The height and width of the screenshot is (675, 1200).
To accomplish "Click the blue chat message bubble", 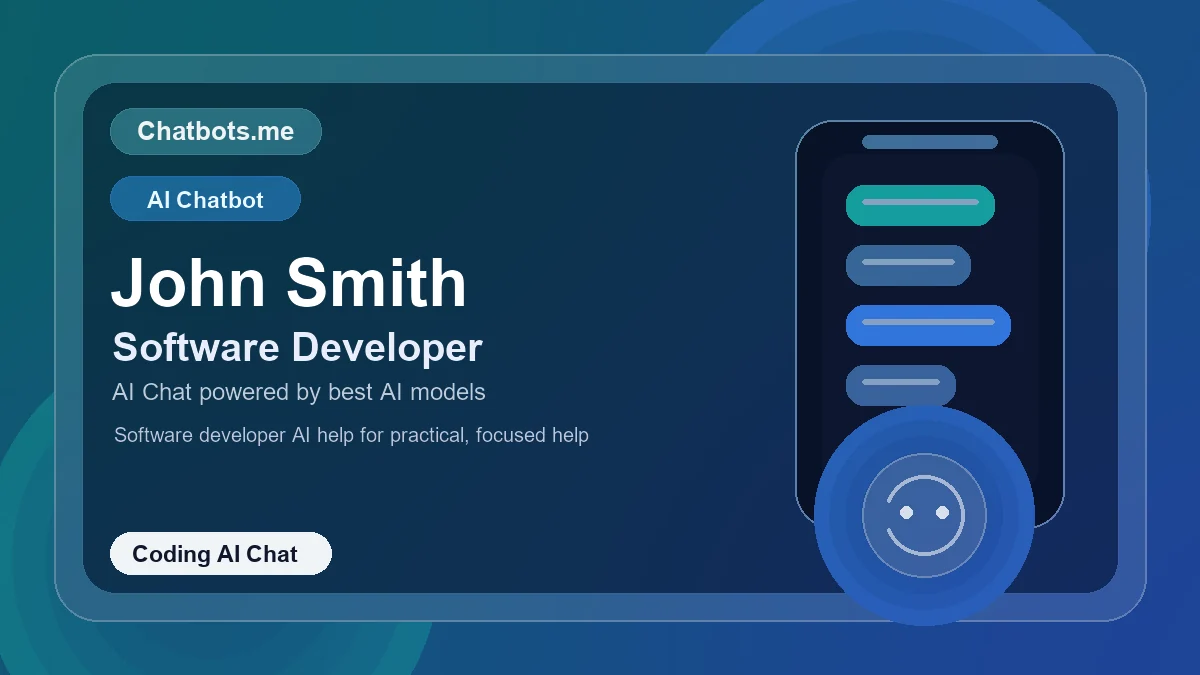I will (928, 325).
